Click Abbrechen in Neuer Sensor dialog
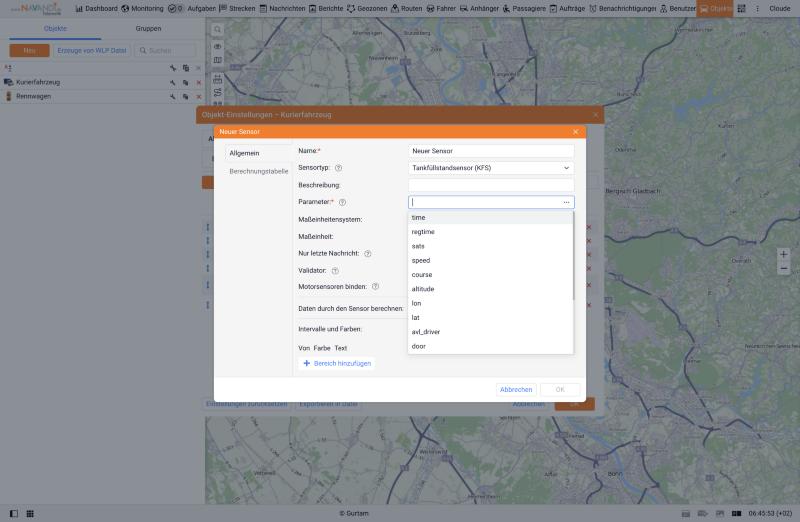The height and width of the screenshot is (522, 800). point(516,390)
